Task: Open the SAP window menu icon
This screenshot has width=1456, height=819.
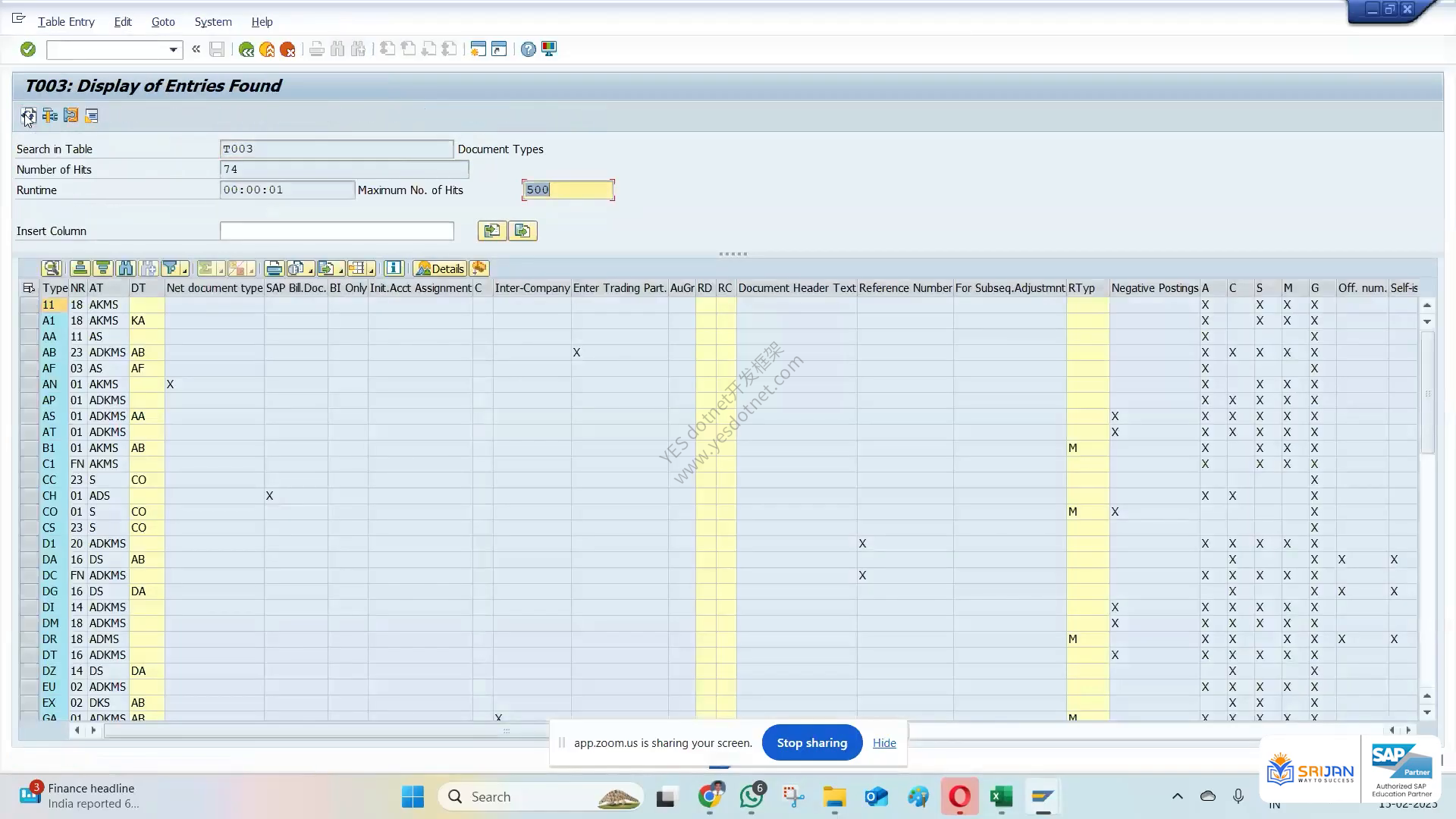Action: (19, 19)
